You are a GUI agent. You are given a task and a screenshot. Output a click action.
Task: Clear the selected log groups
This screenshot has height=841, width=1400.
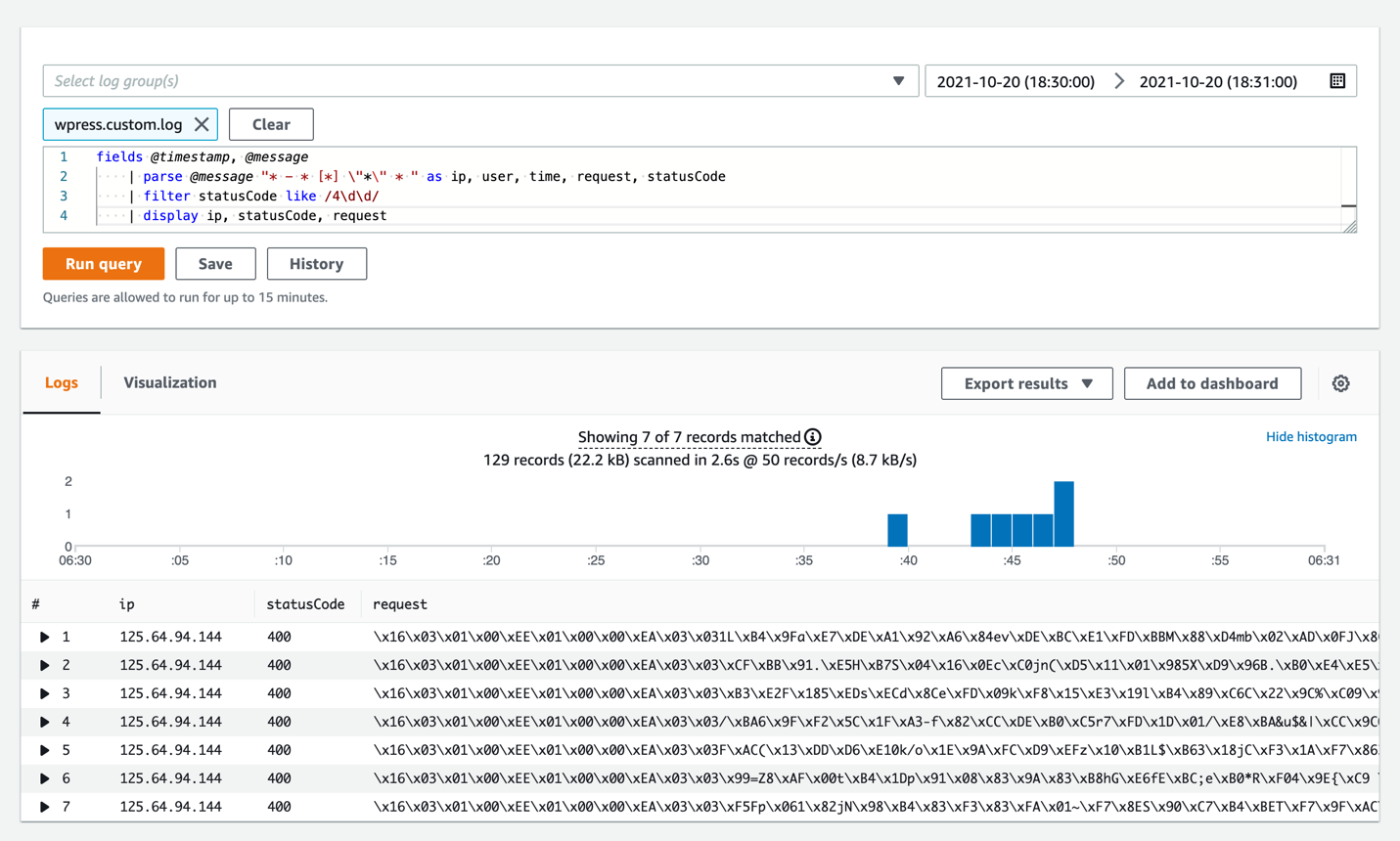(x=271, y=124)
